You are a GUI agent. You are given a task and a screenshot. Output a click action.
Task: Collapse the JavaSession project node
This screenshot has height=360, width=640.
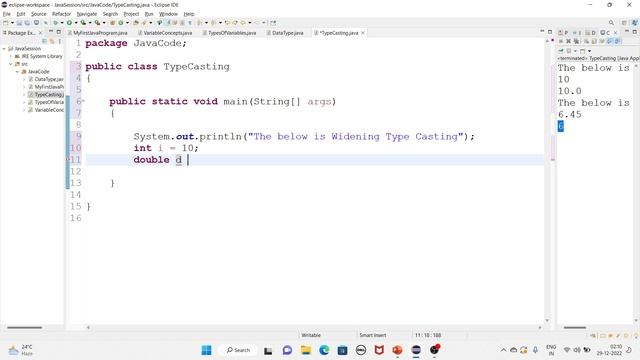4,49
